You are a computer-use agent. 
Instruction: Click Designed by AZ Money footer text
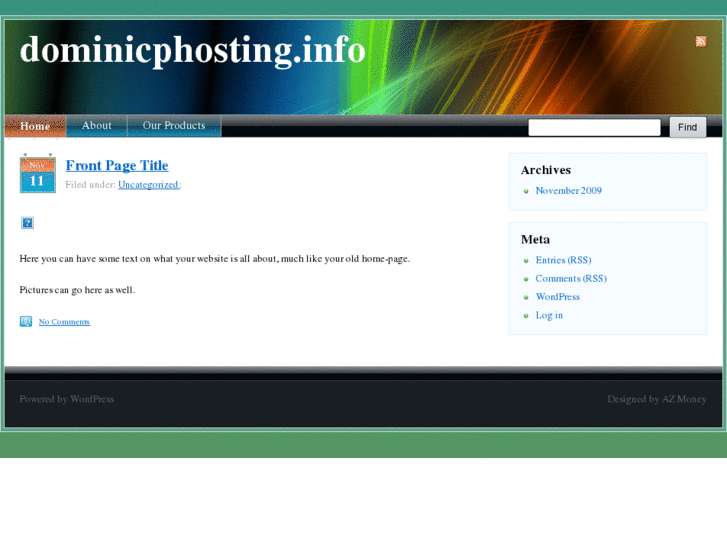click(x=657, y=399)
